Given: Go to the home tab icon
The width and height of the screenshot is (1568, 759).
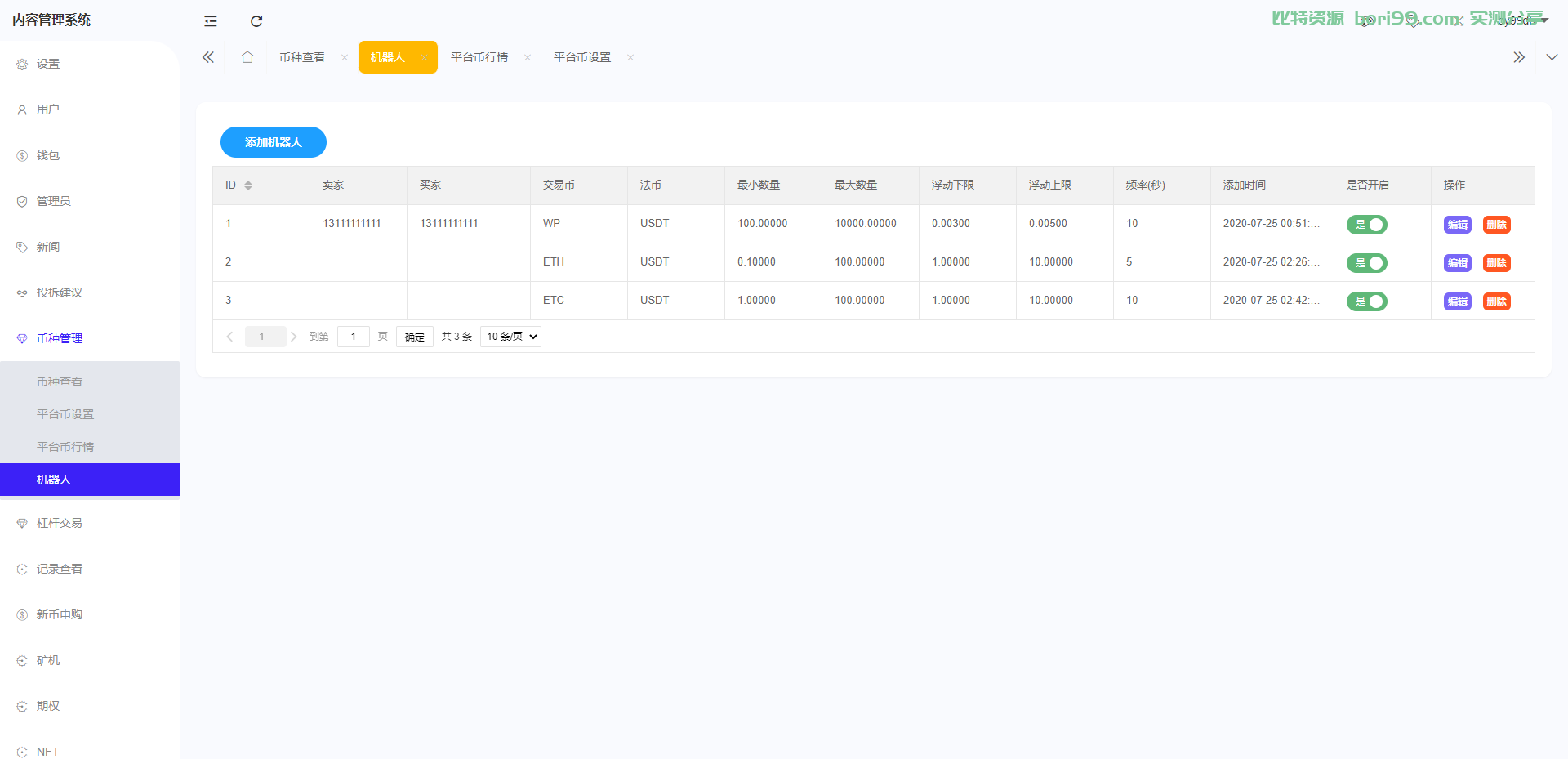Looking at the screenshot, I should coord(247,57).
